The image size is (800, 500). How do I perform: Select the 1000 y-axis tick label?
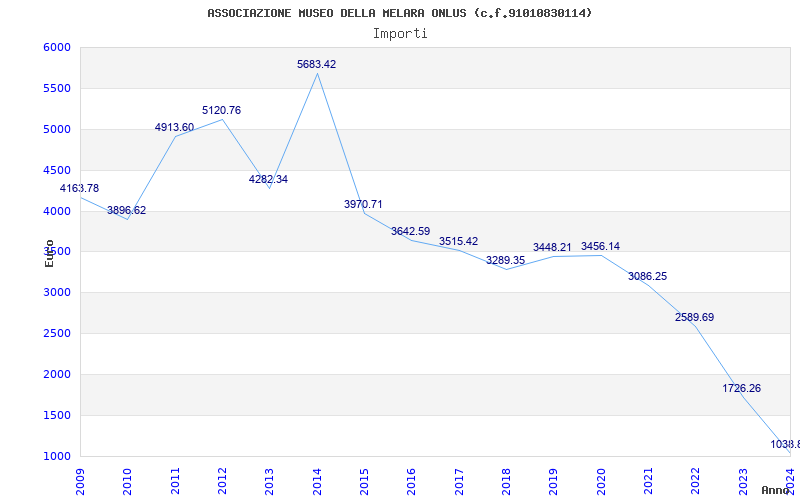tap(57, 457)
